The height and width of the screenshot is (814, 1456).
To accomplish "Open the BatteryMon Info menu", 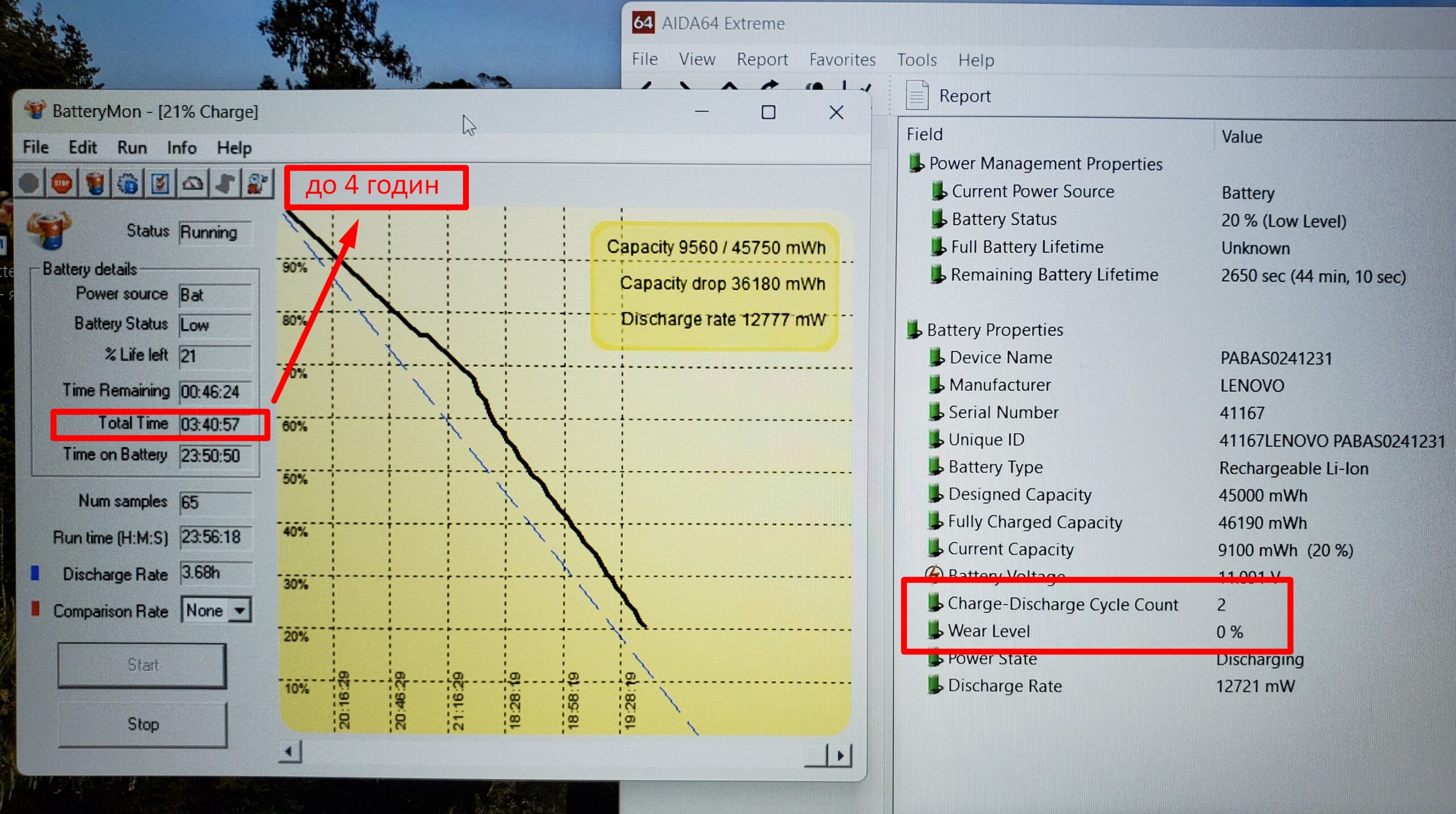I will (x=181, y=148).
